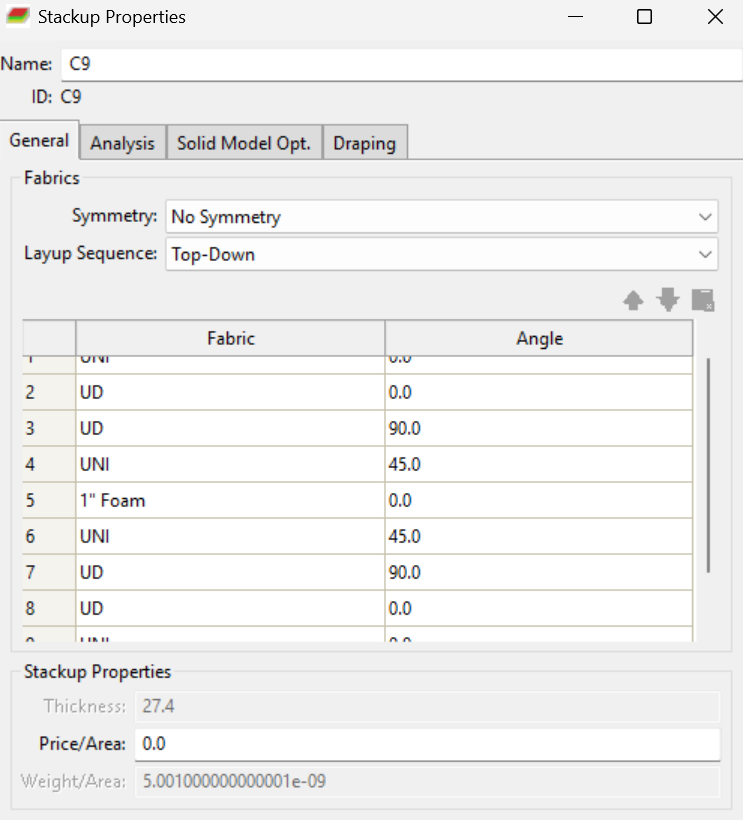The image size is (743, 820).
Task: Click the Fabric column header
Action: point(230,338)
